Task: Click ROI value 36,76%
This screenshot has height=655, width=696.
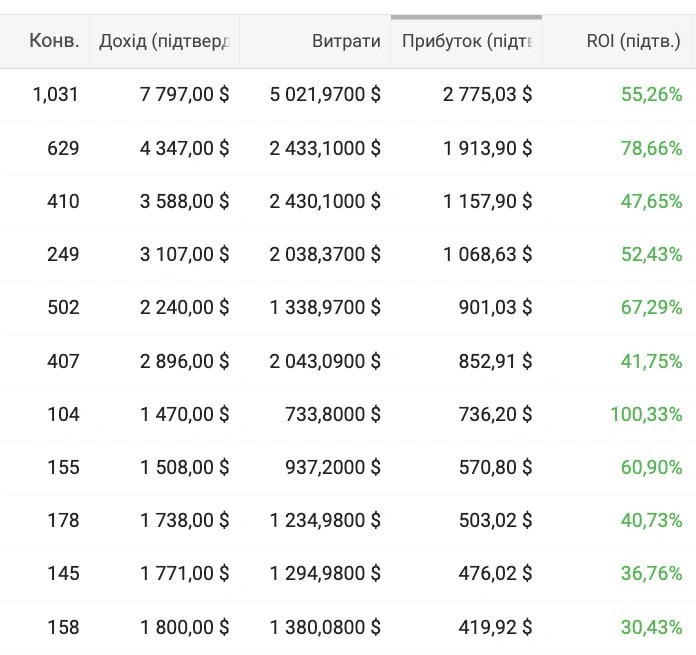Action: pos(652,573)
